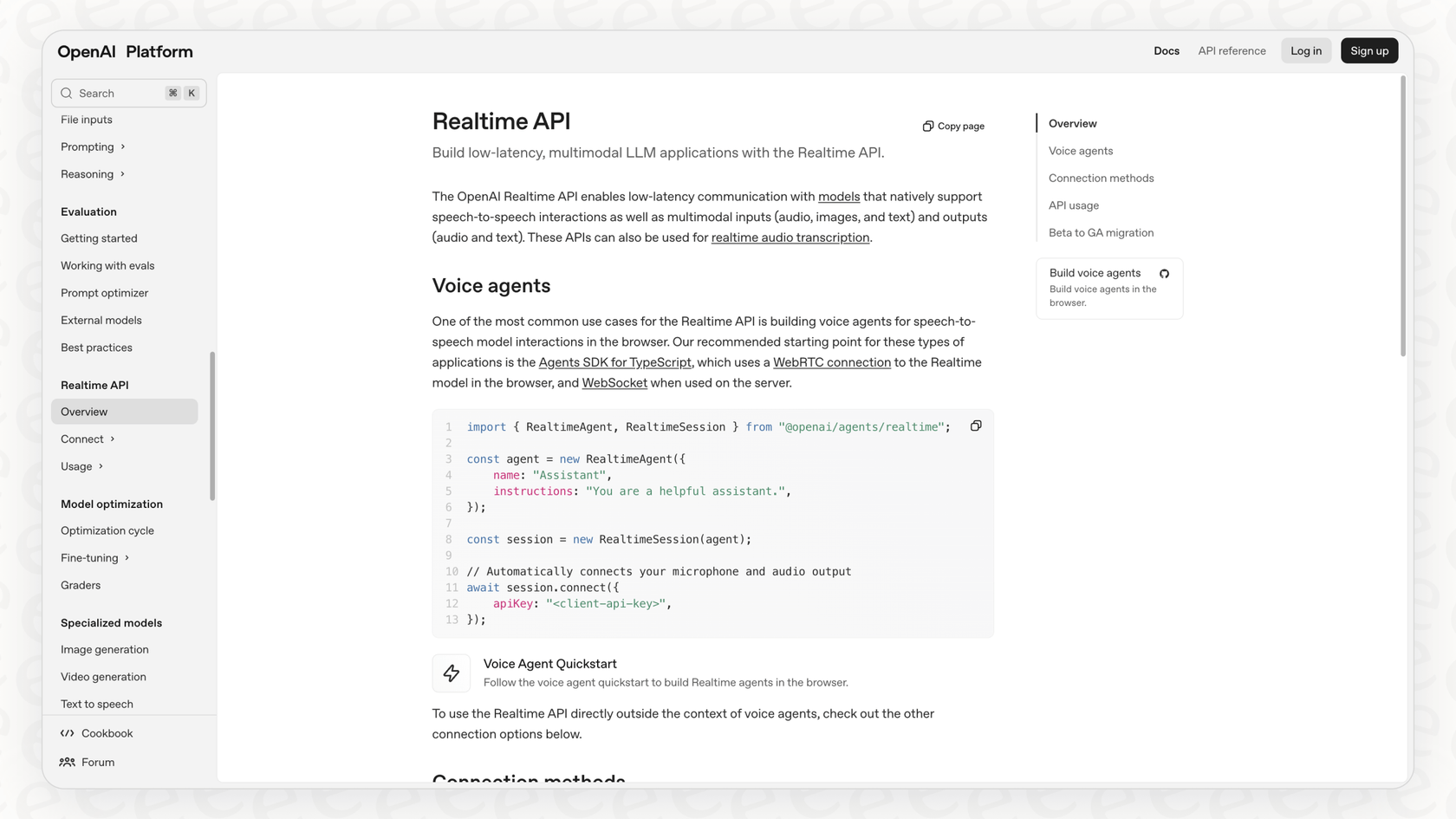Click the Copy page icon
This screenshot has height=819, width=1456.
pyautogui.click(x=928, y=126)
